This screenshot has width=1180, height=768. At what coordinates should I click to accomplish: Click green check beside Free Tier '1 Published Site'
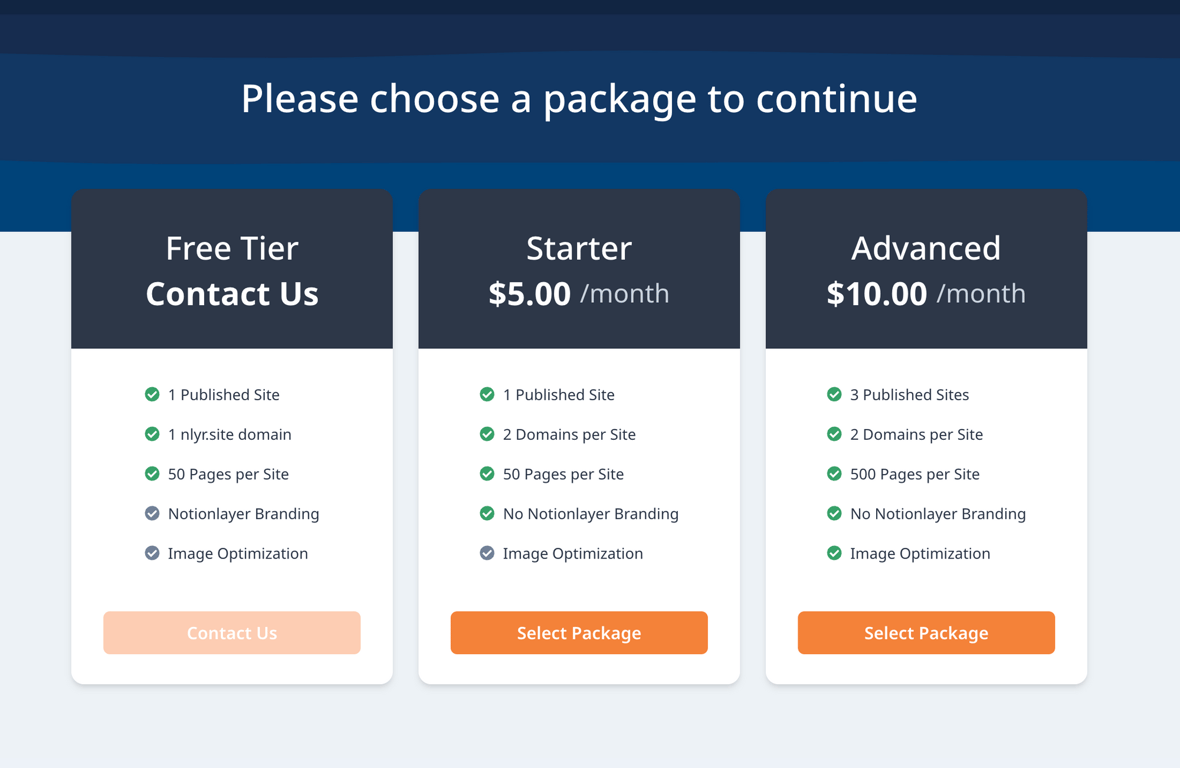tap(152, 395)
